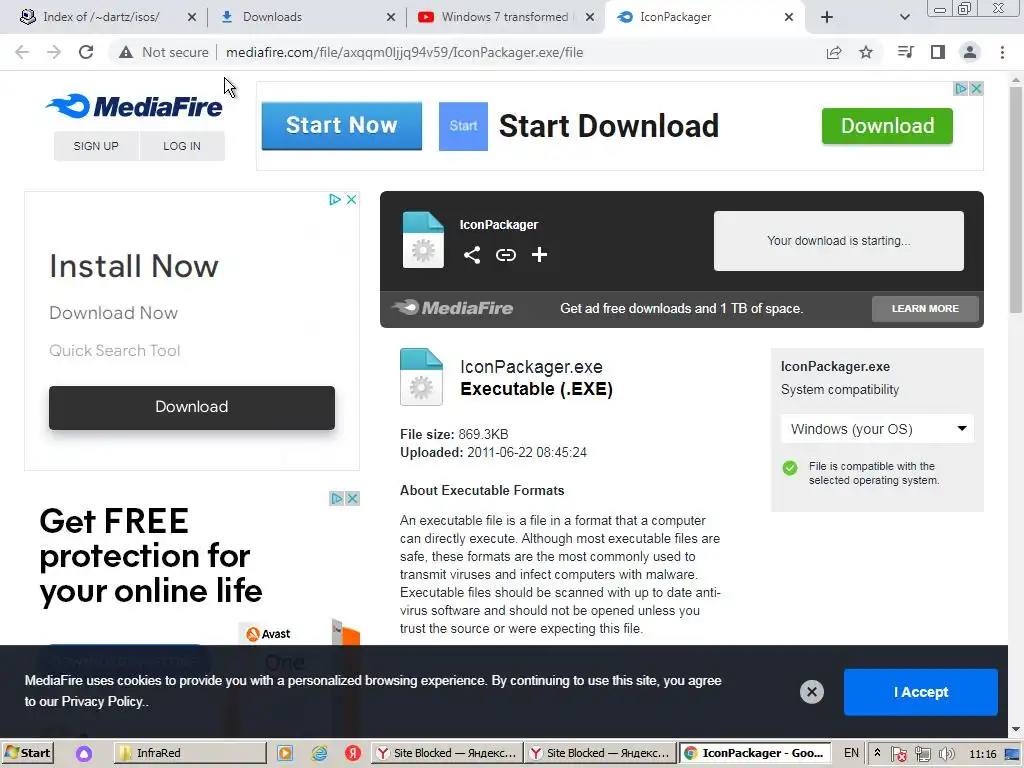Screen dimensions: 1024x768
Task: Click the SIGN UP button
Action: coord(96,146)
